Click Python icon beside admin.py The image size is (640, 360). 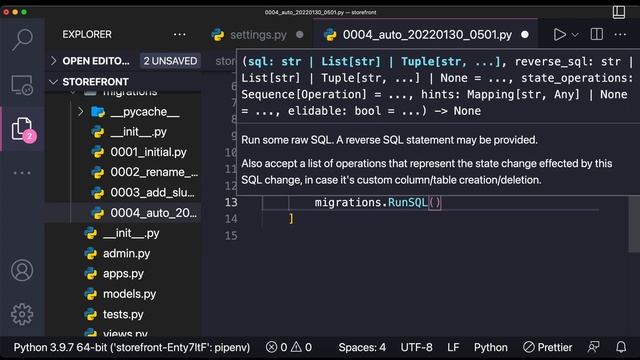(x=90, y=253)
